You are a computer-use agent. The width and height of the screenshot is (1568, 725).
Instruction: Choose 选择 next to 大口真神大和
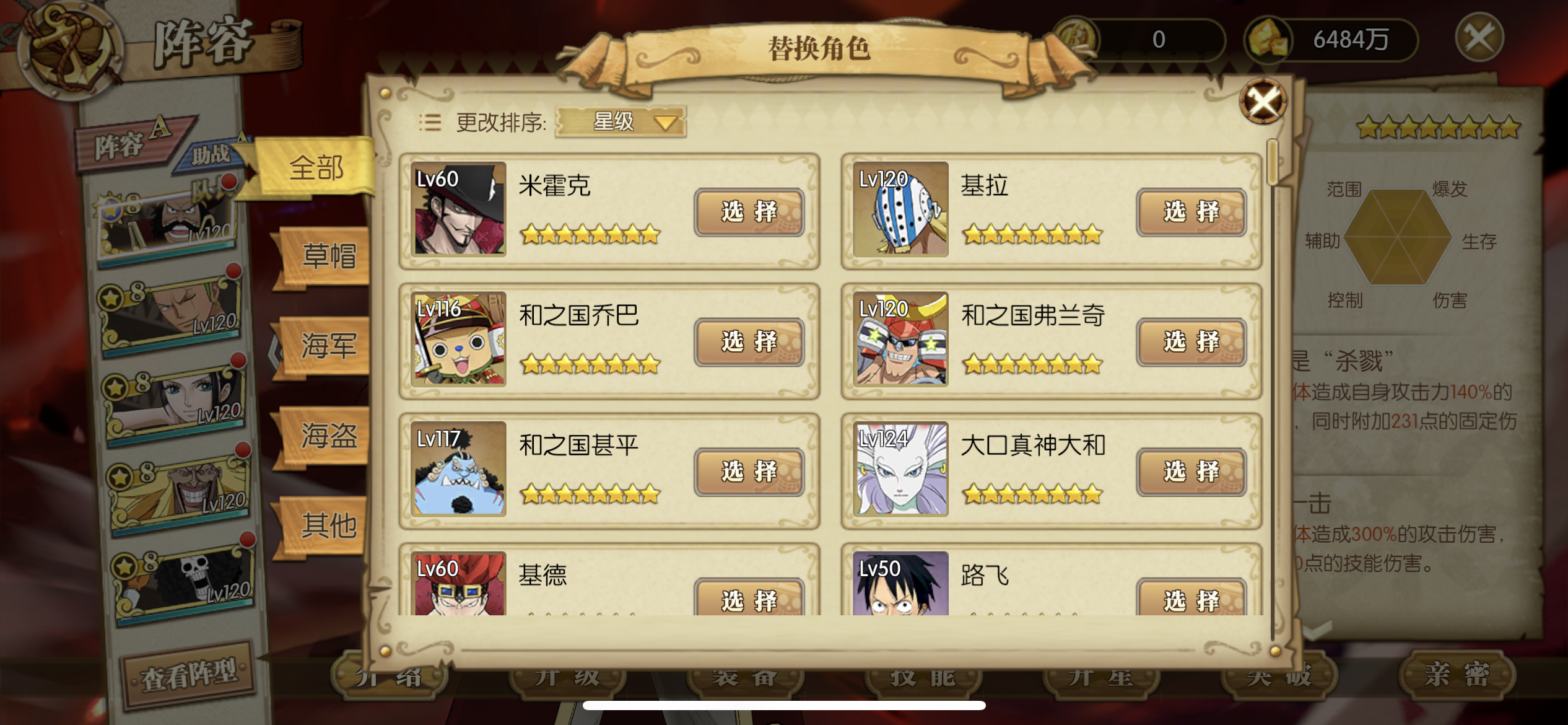tap(1191, 472)
